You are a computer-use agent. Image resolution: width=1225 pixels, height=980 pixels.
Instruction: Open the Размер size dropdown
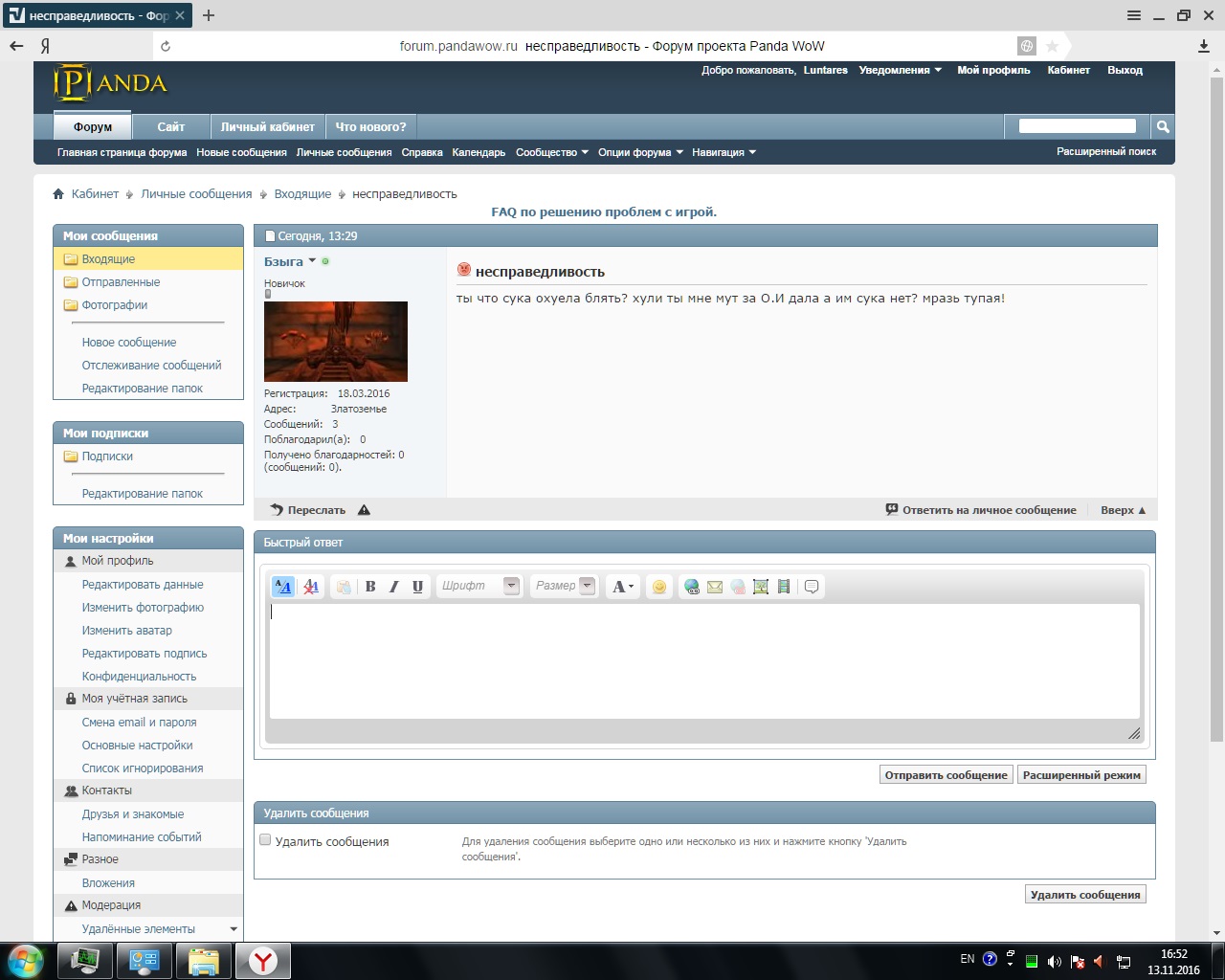(x=564, y=587)
